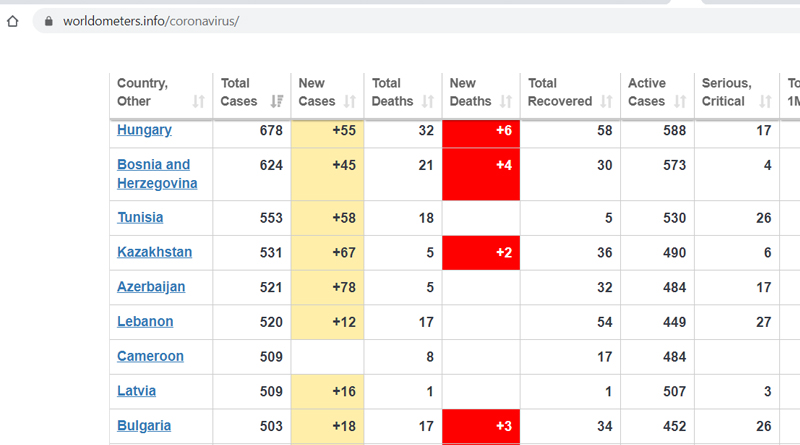Open the Cameroon country link
This screenshot has height=445, width=800.
tap(151, 356)
